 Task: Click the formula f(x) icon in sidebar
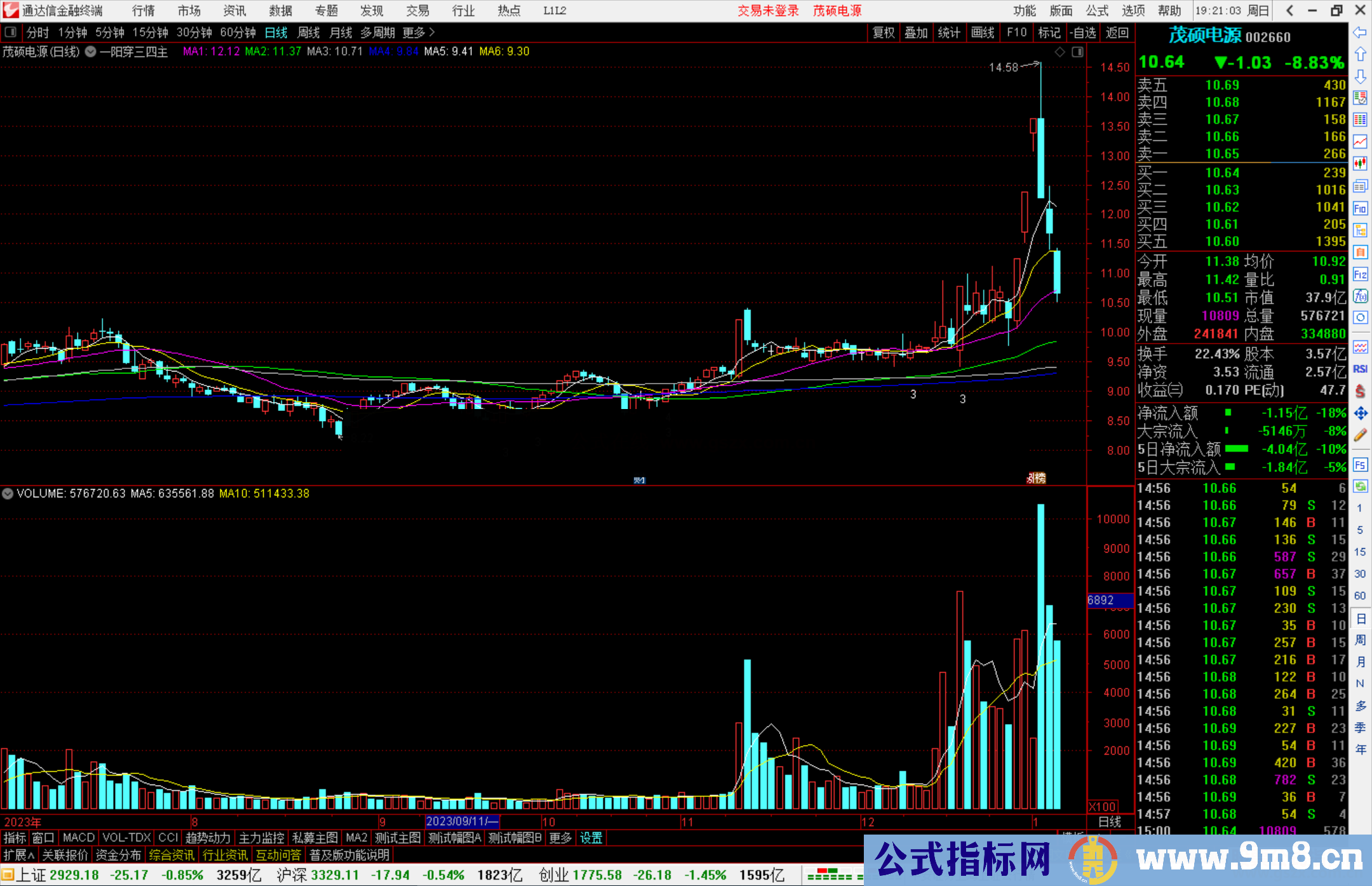(1360, 296)
